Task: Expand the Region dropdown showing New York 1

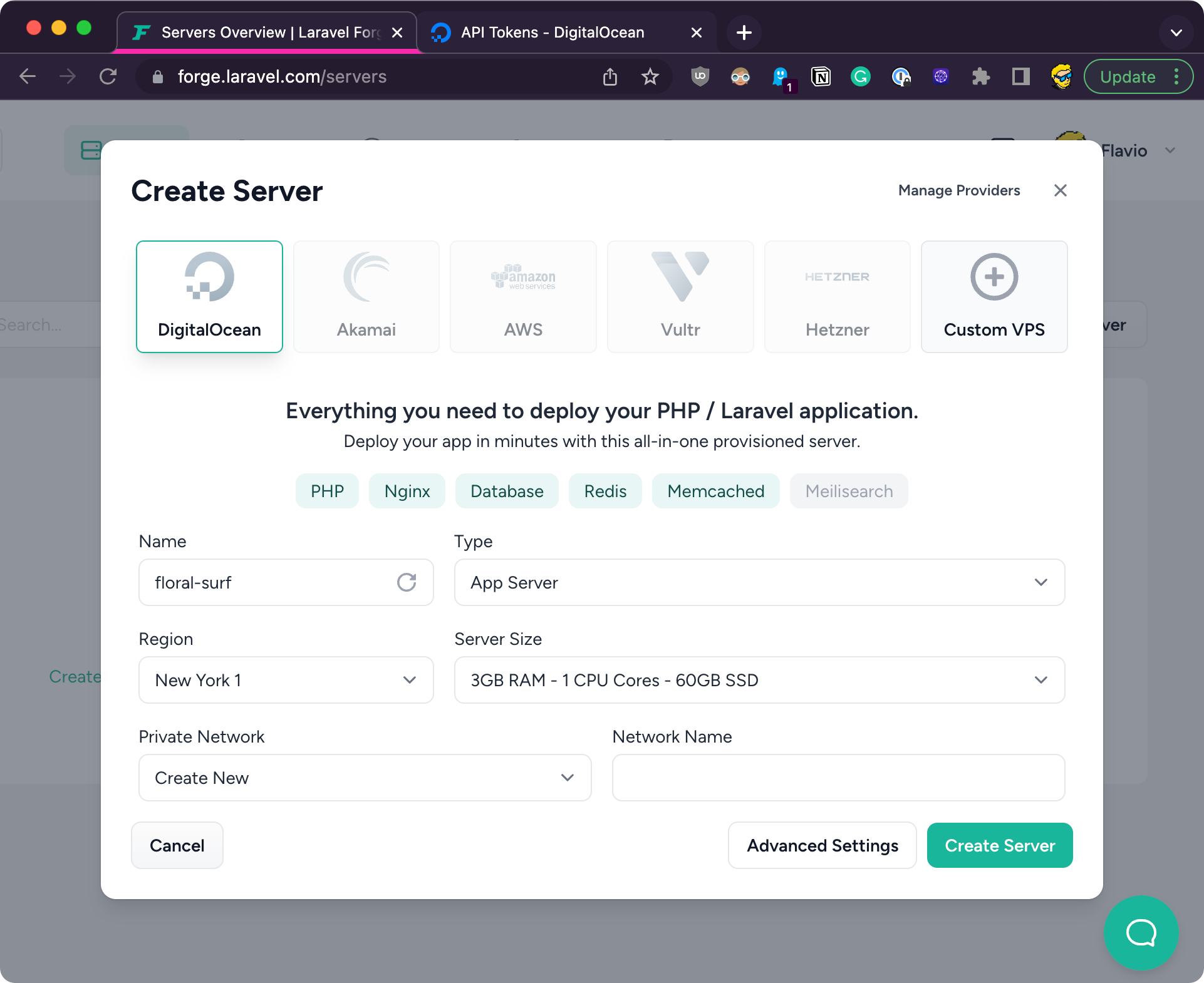Action: point(286,680)
